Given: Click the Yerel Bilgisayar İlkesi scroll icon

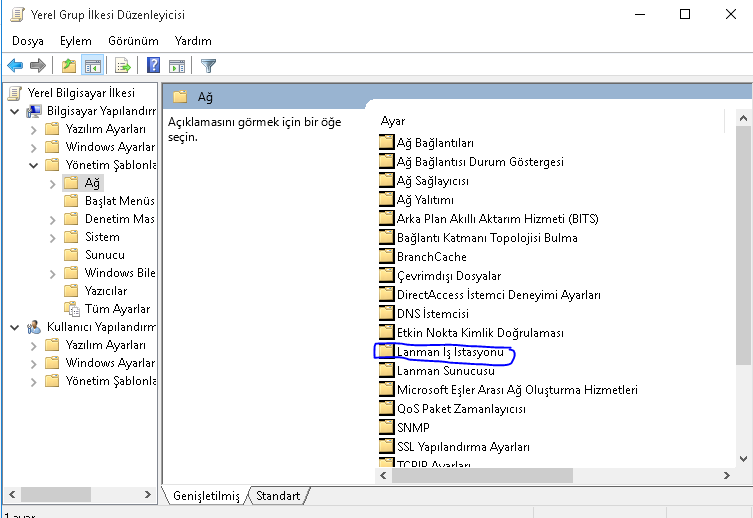Looking at the screenshot, I should pyautogui.click(x=15, y=93).
